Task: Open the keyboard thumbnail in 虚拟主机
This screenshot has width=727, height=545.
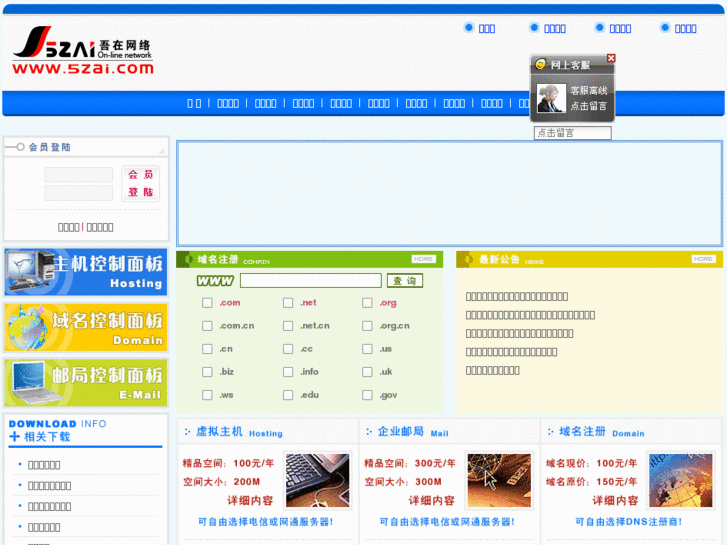Action: coord(318,481)
